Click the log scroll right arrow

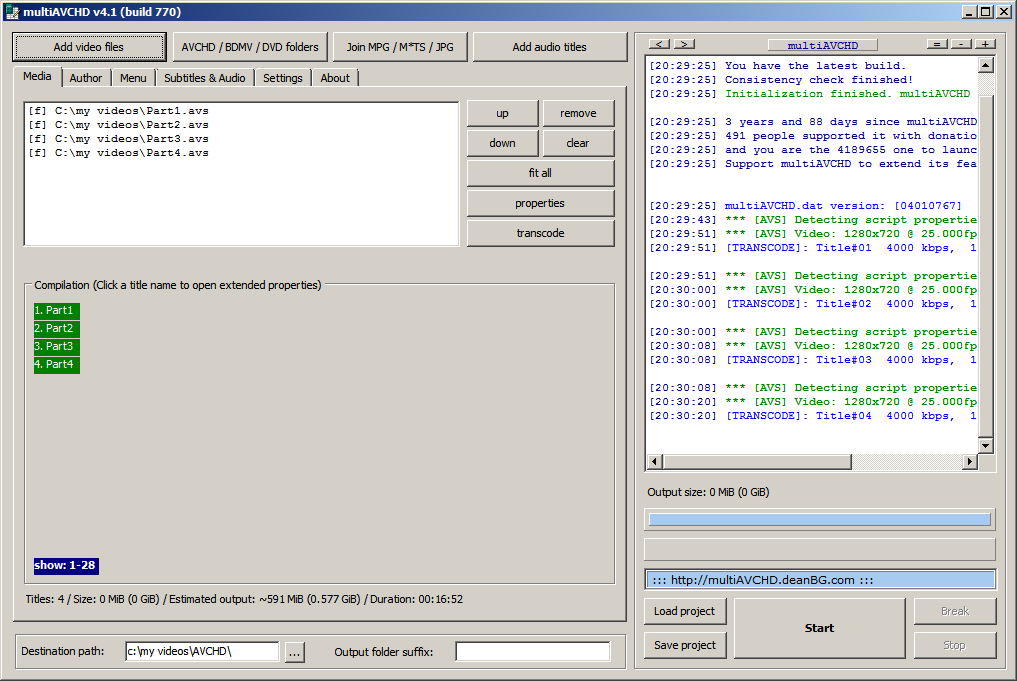click(x=970, y=462)
